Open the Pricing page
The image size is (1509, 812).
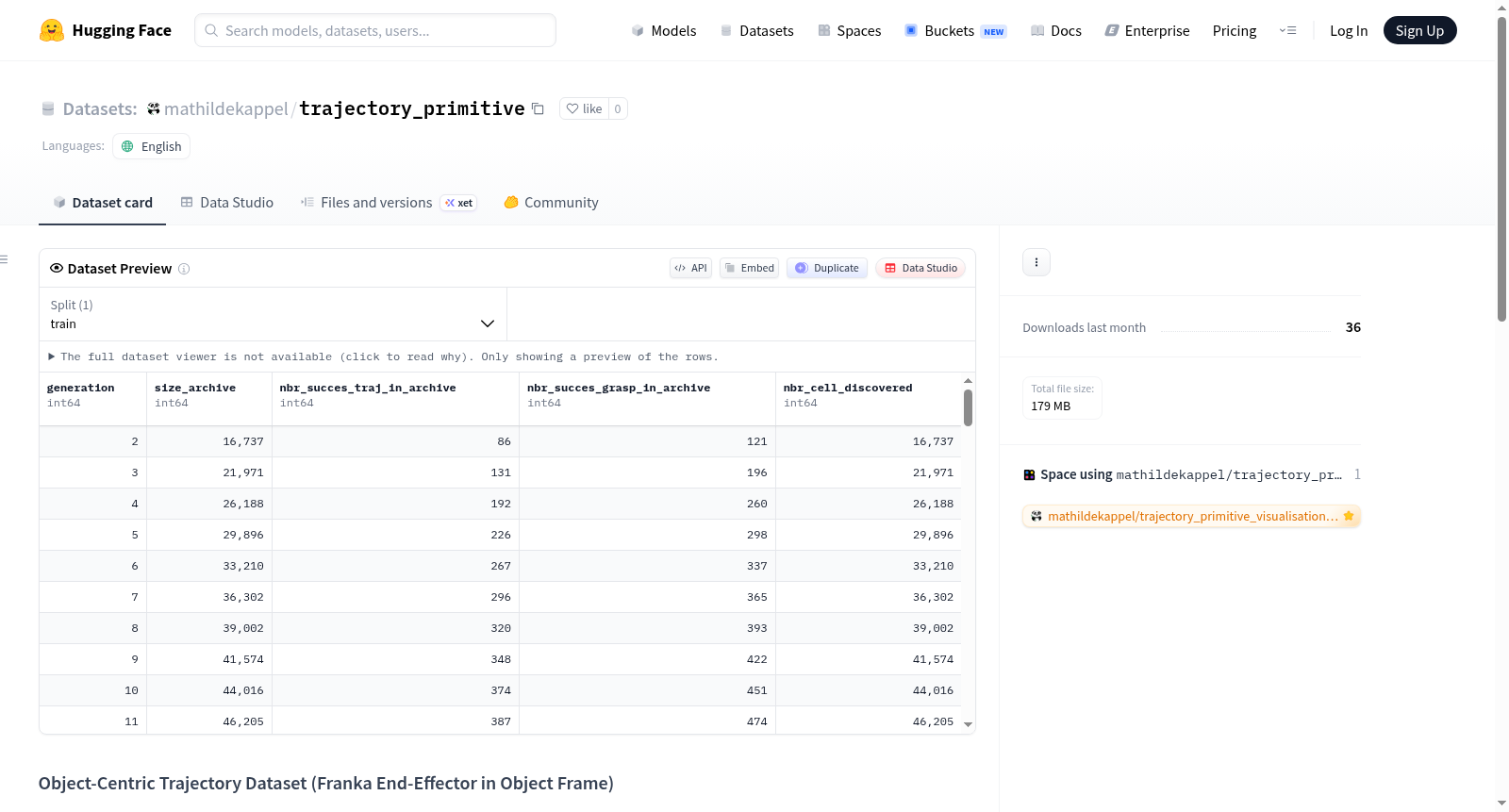coord(1235,30)
